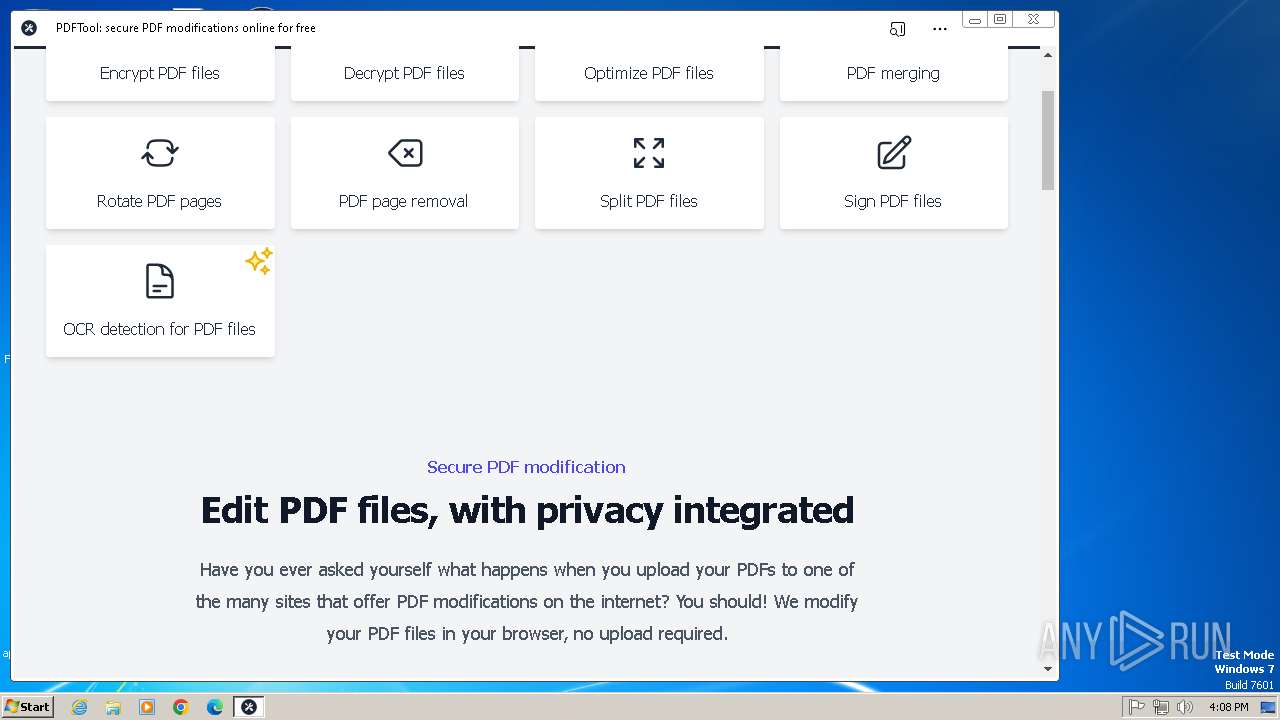
Task: Click the 4:08 PM taskbar clock
Action: (1228, 707)
